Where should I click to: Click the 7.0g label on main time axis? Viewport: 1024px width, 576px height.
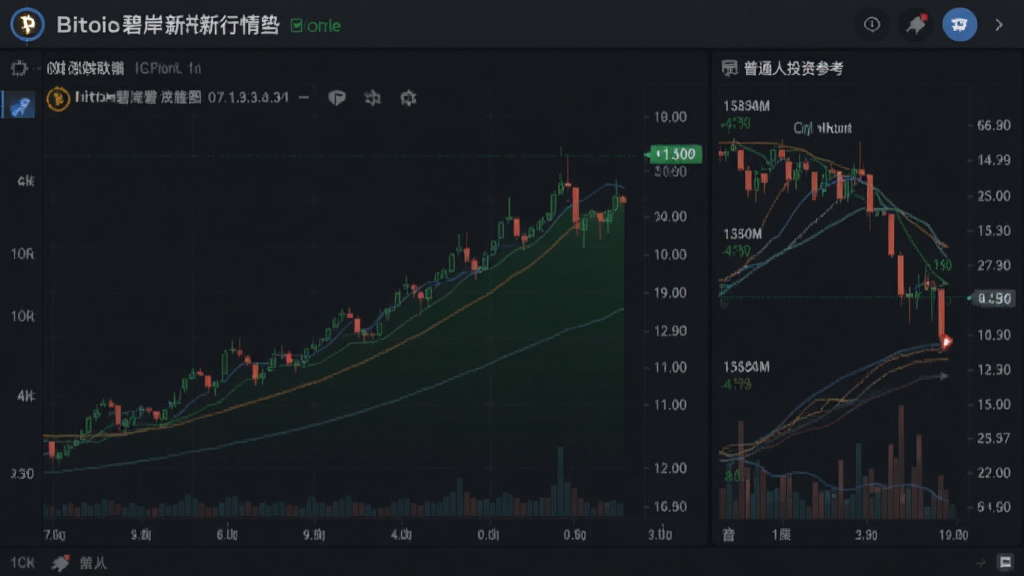point(55,535)
